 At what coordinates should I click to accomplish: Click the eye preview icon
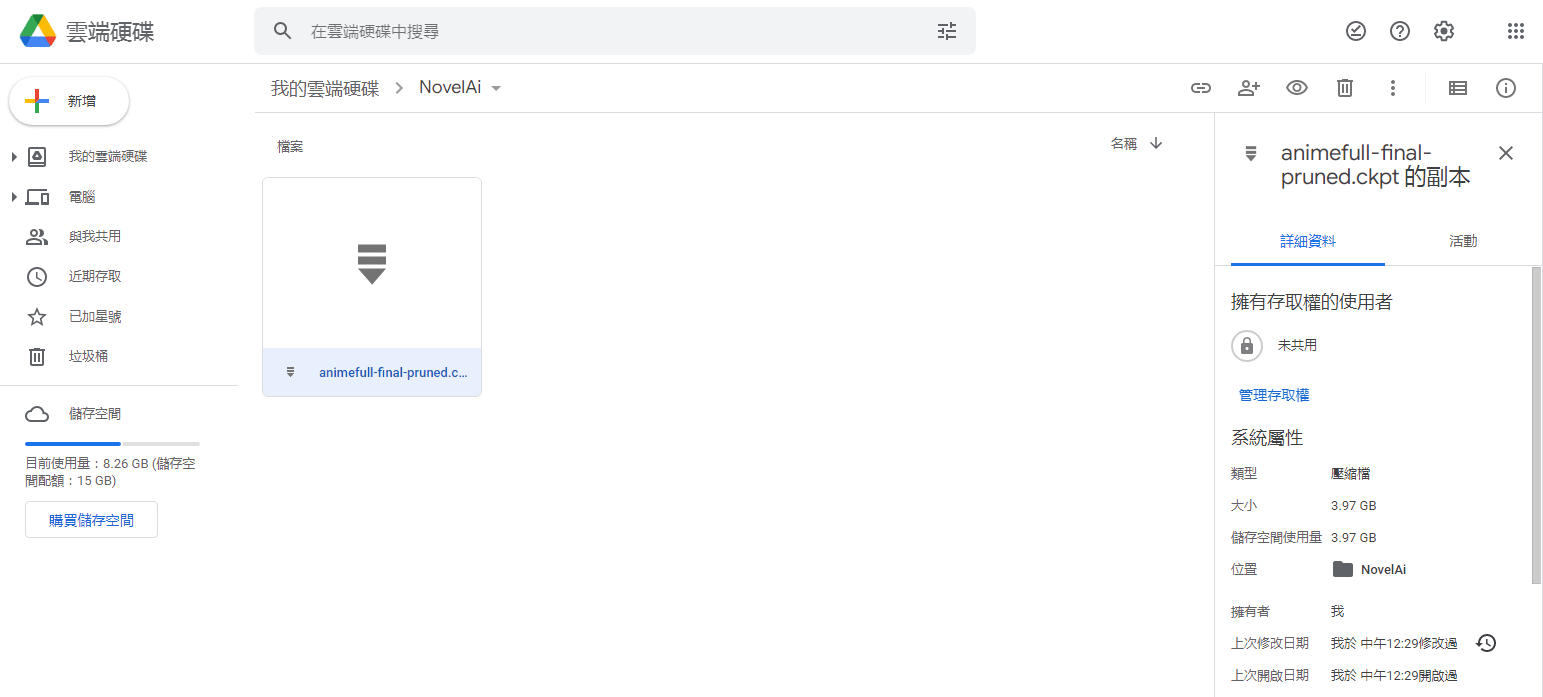click(1297, 88)
